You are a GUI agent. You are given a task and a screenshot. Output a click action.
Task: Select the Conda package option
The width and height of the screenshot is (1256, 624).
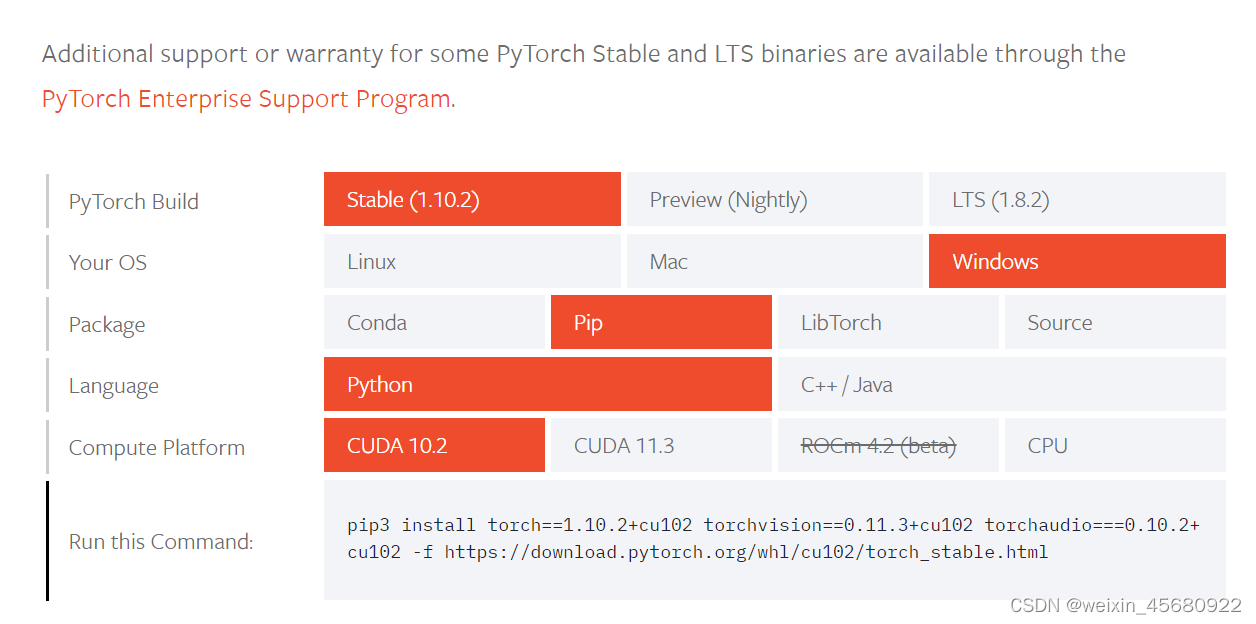click(x=434, y=322)
